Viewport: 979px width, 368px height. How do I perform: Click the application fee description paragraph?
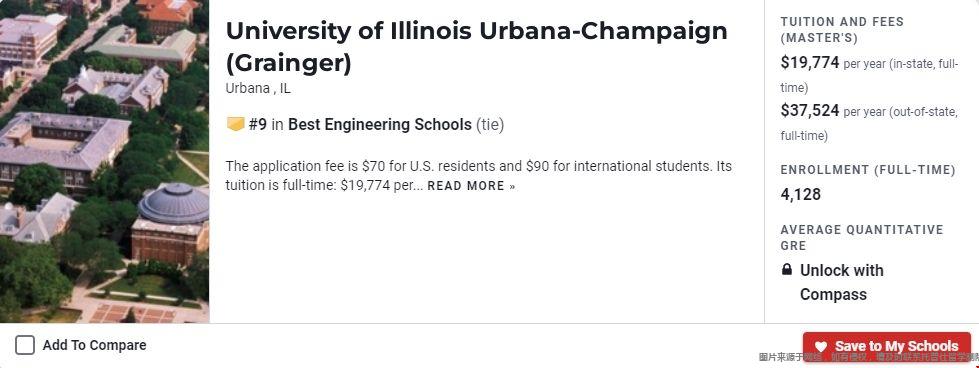pos(478,176)
